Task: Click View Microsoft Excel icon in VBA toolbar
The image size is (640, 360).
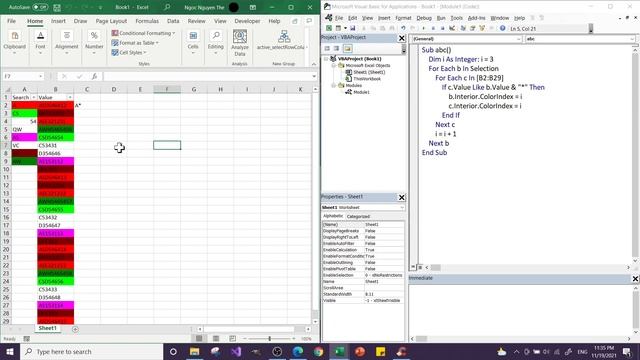Action: (x=329, y=28)
